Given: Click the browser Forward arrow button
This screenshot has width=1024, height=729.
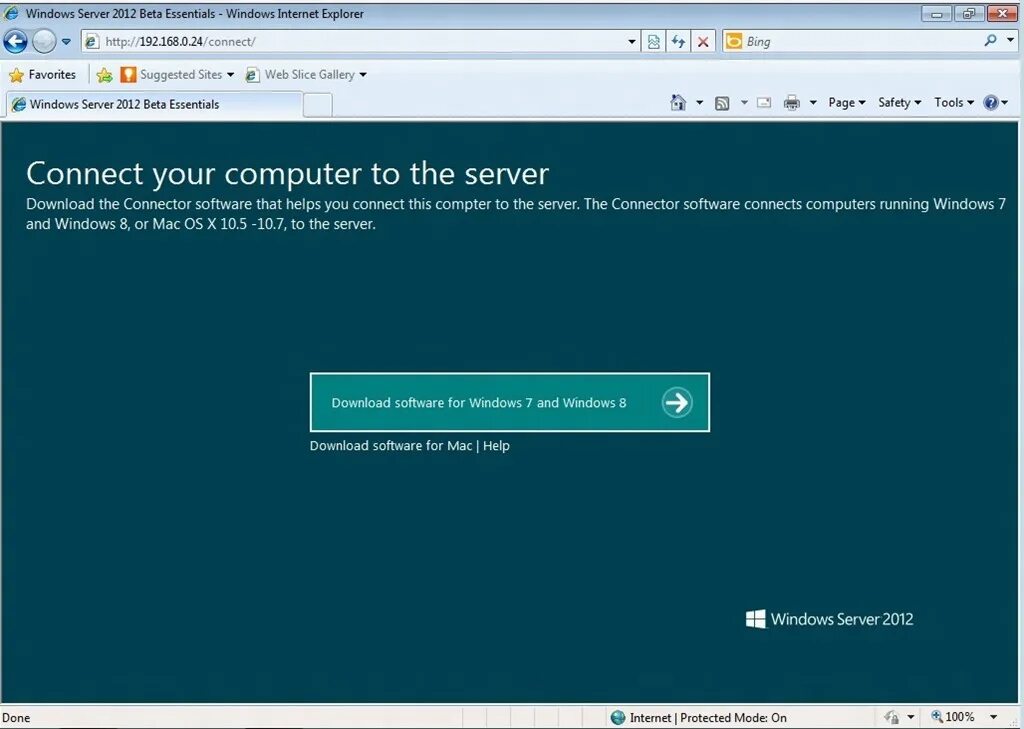Looking at the screenshot, I should click(x=44, y=42).
